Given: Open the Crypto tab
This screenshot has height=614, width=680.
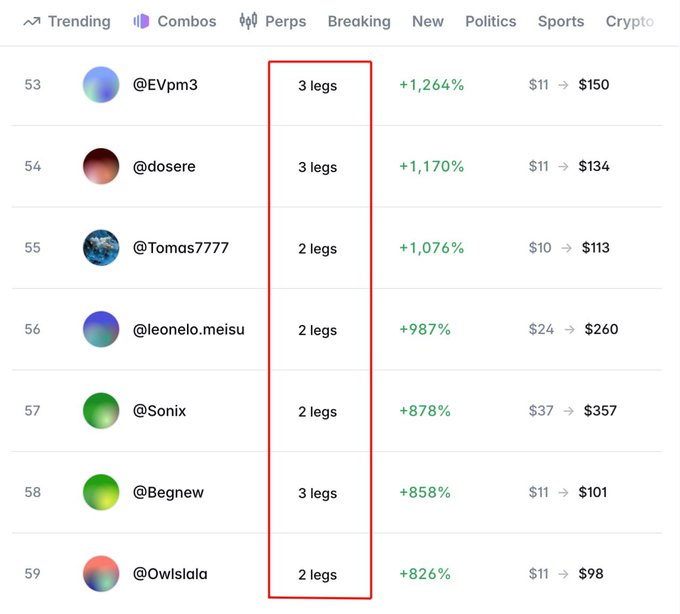Looking at the screenshot, I should 630,21.
